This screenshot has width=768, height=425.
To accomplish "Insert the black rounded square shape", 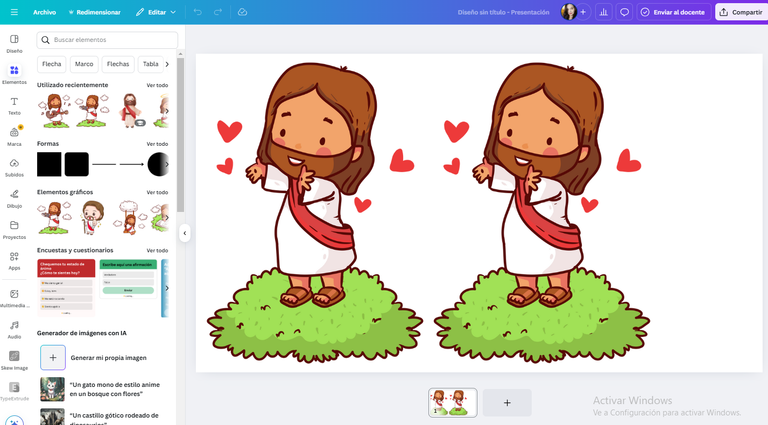I will pyautogui.click(x=77, y=164).
